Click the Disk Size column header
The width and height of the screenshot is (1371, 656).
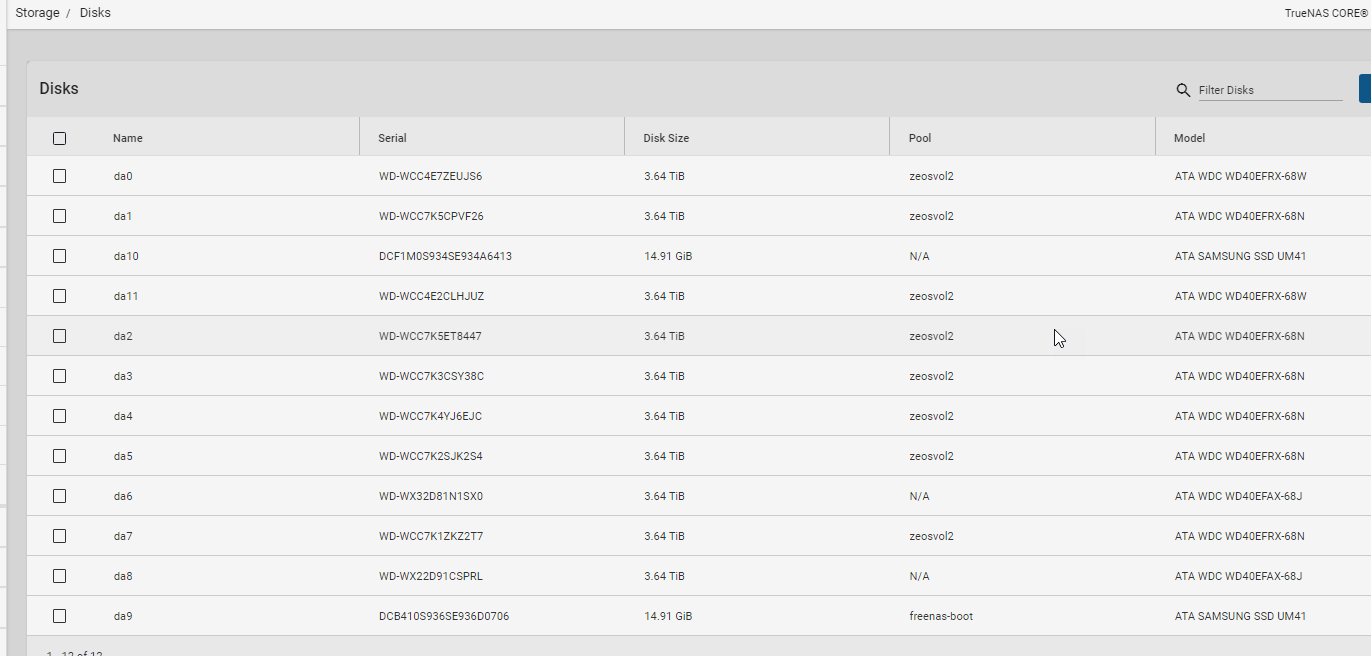pyautogui.click(x=666, y=138)
